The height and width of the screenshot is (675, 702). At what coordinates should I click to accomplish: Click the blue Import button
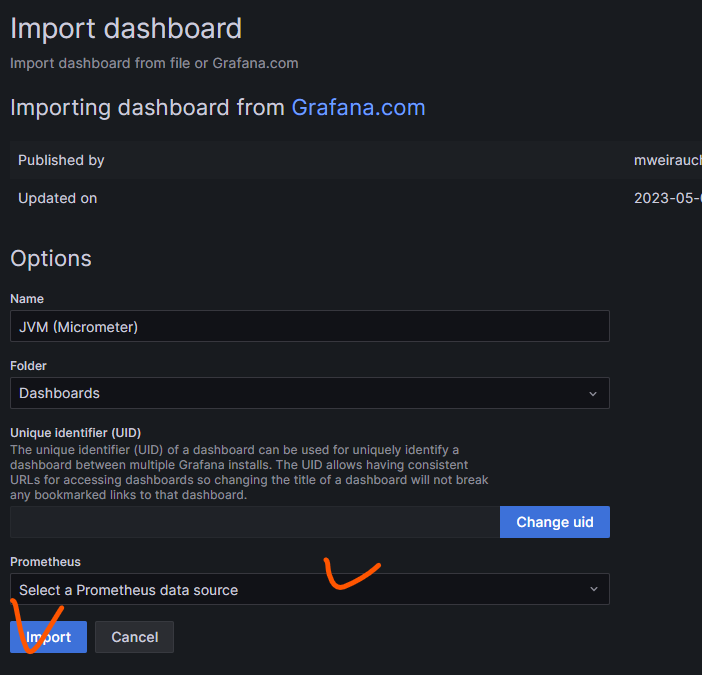(x=48, y=637)
